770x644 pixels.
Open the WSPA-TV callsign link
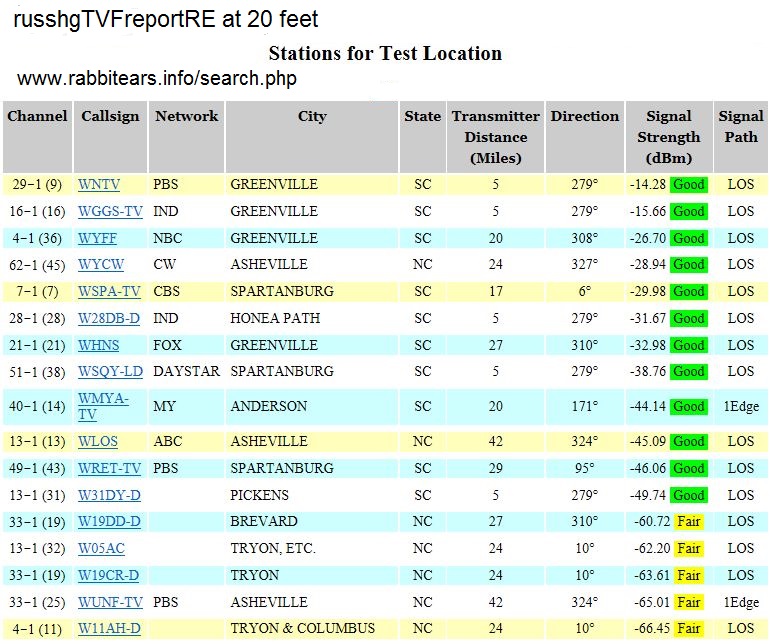pos(109,292)
